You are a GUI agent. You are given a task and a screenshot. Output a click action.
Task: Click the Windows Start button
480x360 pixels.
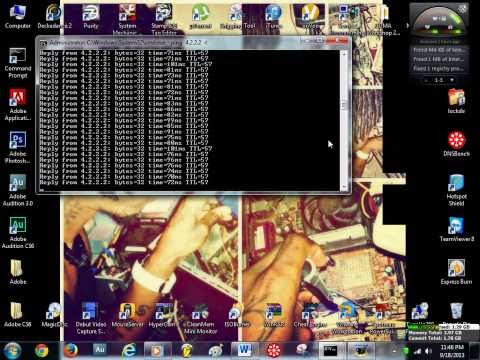pyautogui.click(x=12, y=350)
